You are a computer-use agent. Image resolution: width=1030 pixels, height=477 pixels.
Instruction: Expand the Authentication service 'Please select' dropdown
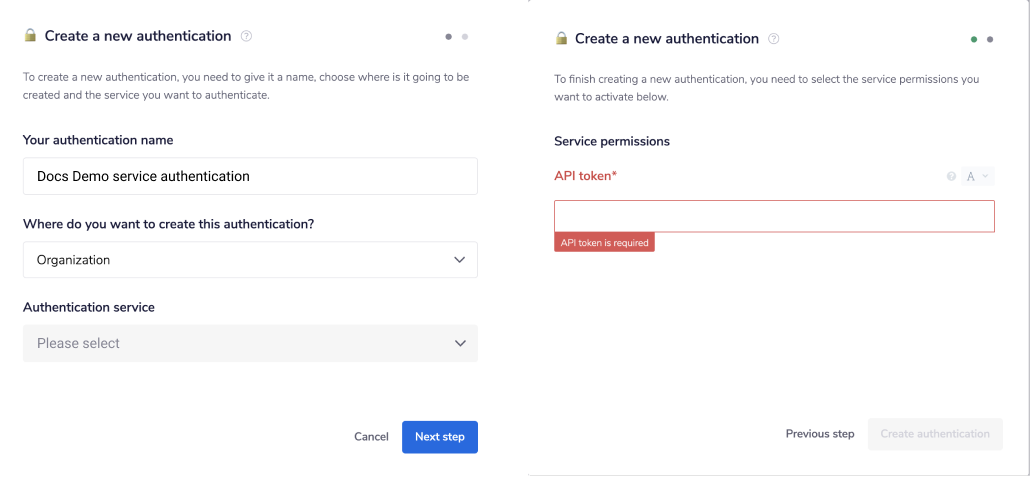coord(250,343)
